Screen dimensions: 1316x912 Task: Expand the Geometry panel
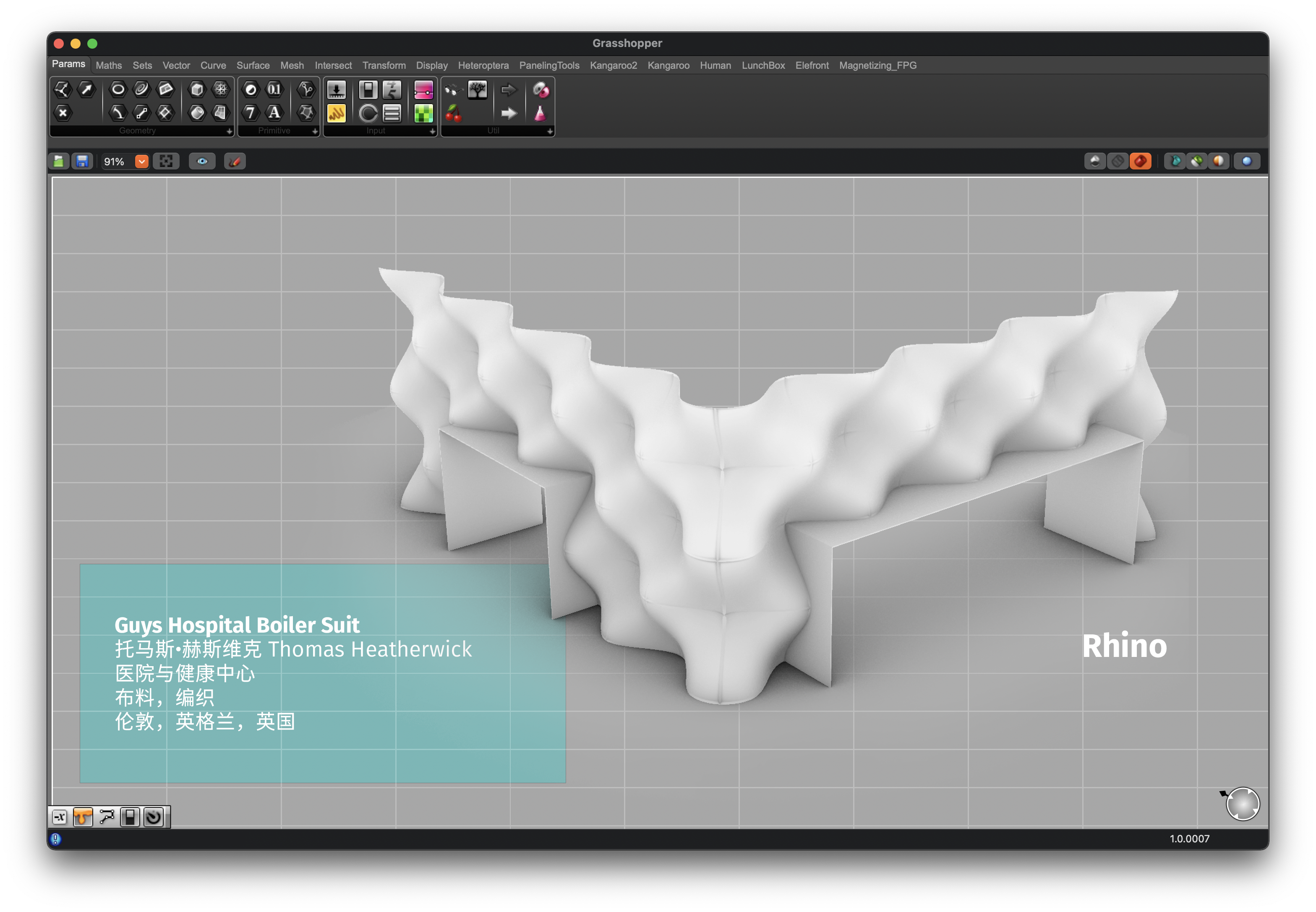point(229,131)
